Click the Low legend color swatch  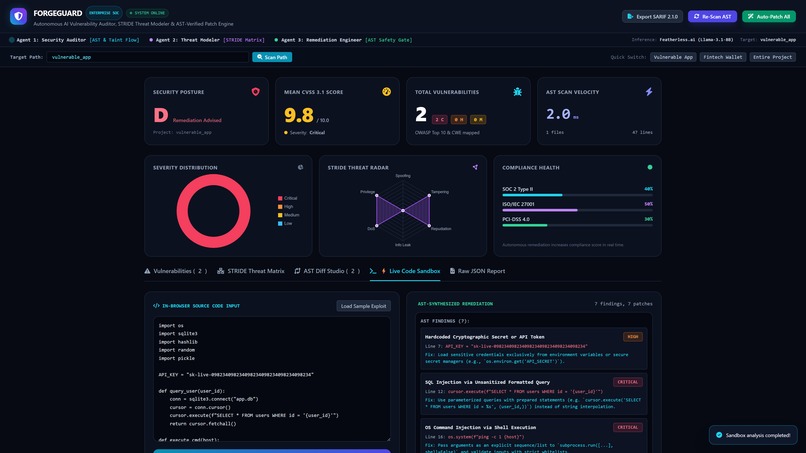point(280,224)
